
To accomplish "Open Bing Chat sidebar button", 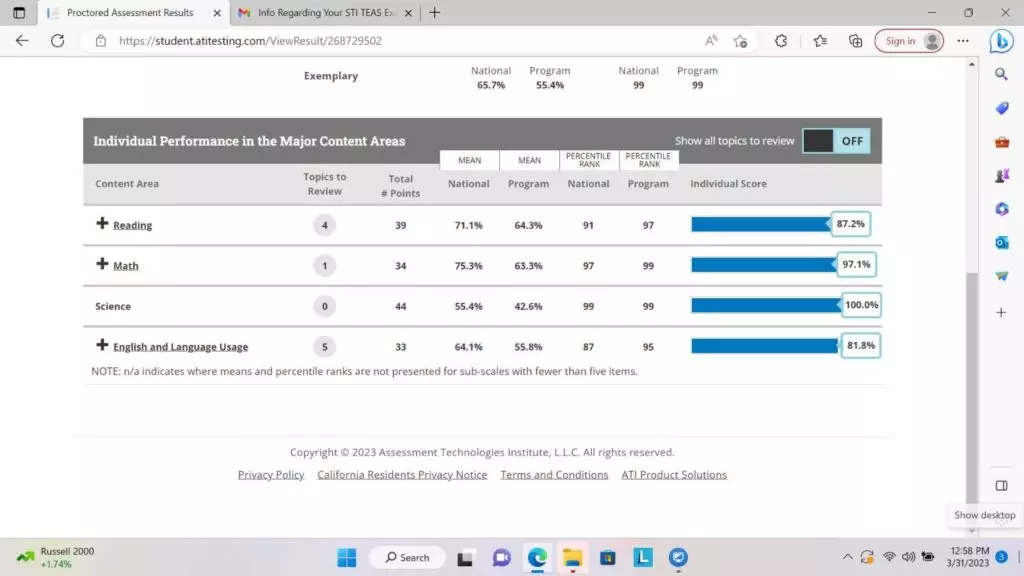I will pos(1001,40).
